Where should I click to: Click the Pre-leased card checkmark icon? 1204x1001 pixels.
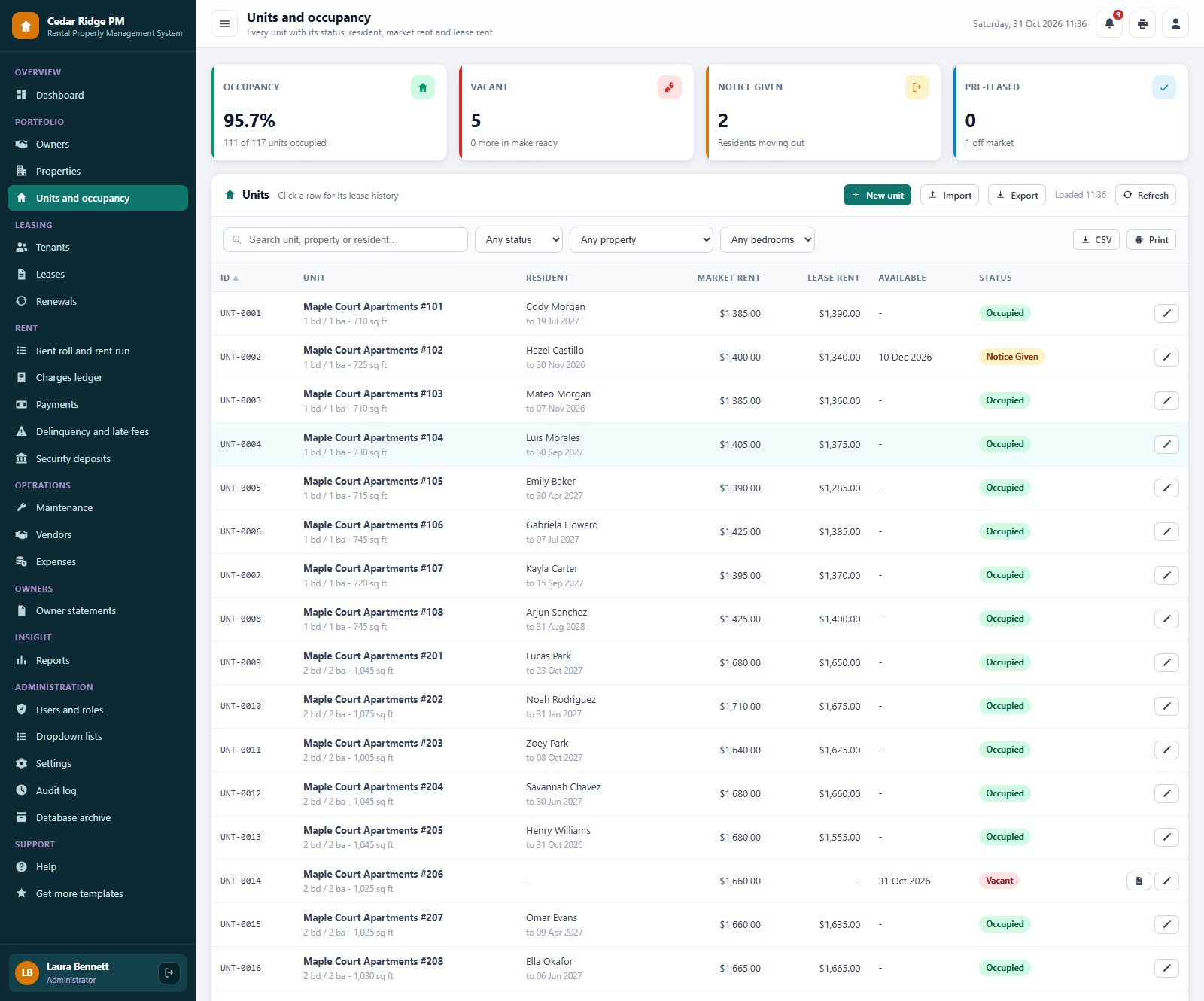point(1164,87)
